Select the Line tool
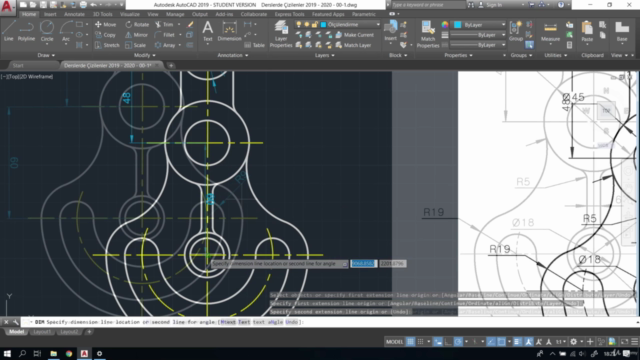Viewport: 640px width, 360px height. tap(9, 31)
